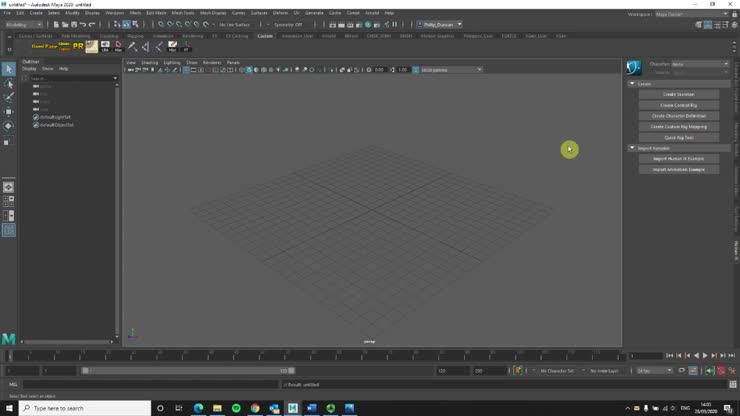
Task: Click the defaultLightSet outliner item
Action: tap(53, 117)
